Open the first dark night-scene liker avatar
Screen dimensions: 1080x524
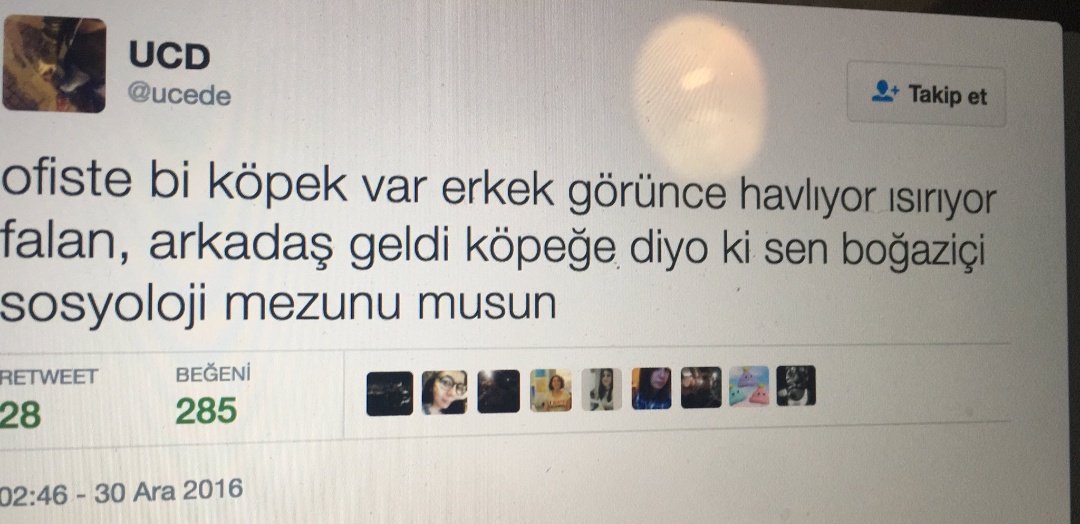point(390,393)
